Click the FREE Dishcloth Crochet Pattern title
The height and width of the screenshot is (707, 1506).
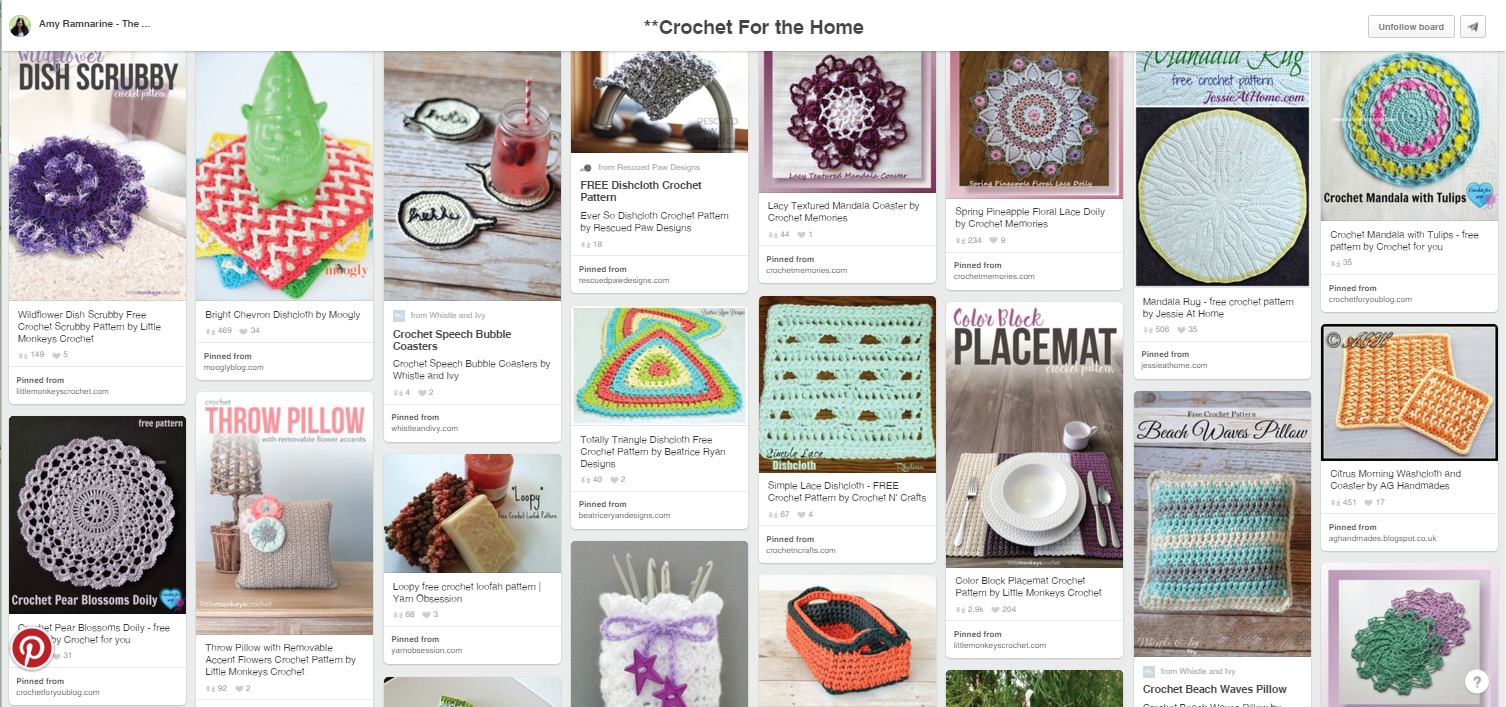pos(641,191)
